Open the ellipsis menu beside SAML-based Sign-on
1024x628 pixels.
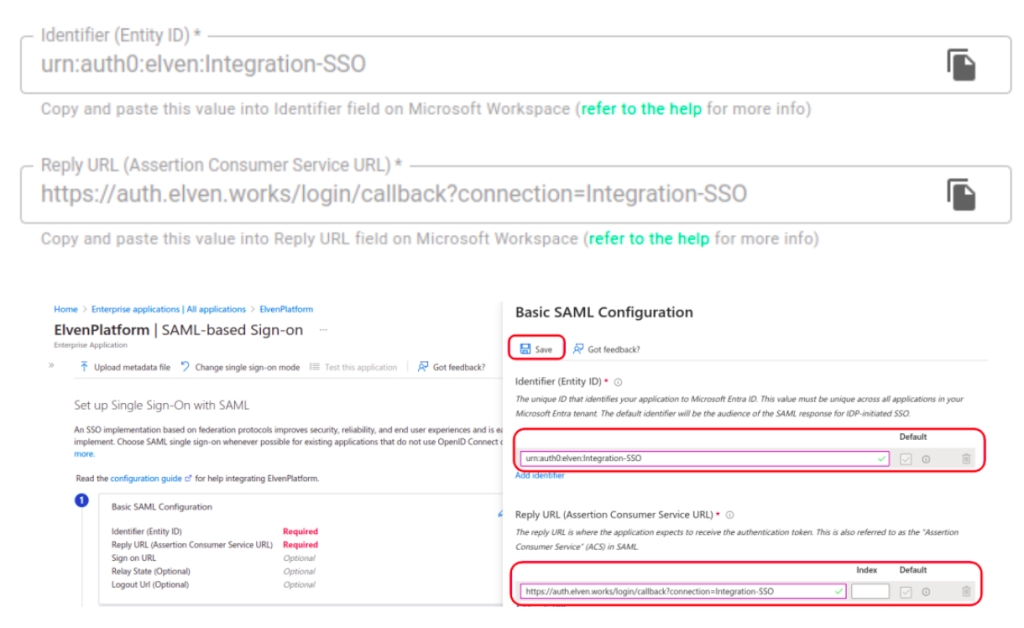323,329
